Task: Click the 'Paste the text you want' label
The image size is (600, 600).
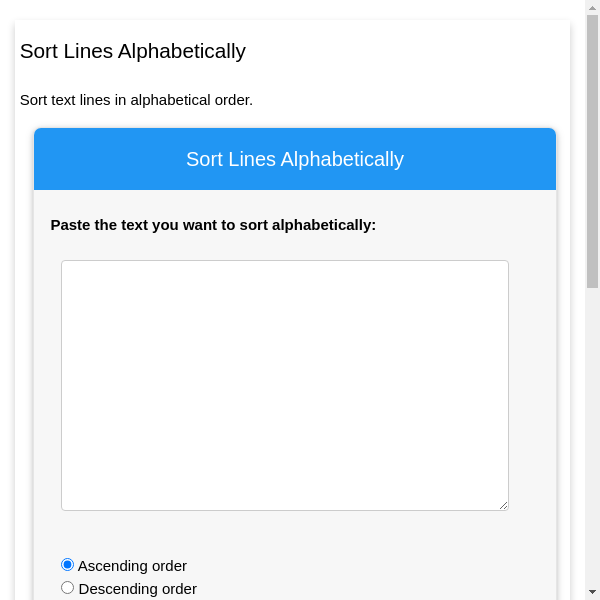Action: coord(213,225)
